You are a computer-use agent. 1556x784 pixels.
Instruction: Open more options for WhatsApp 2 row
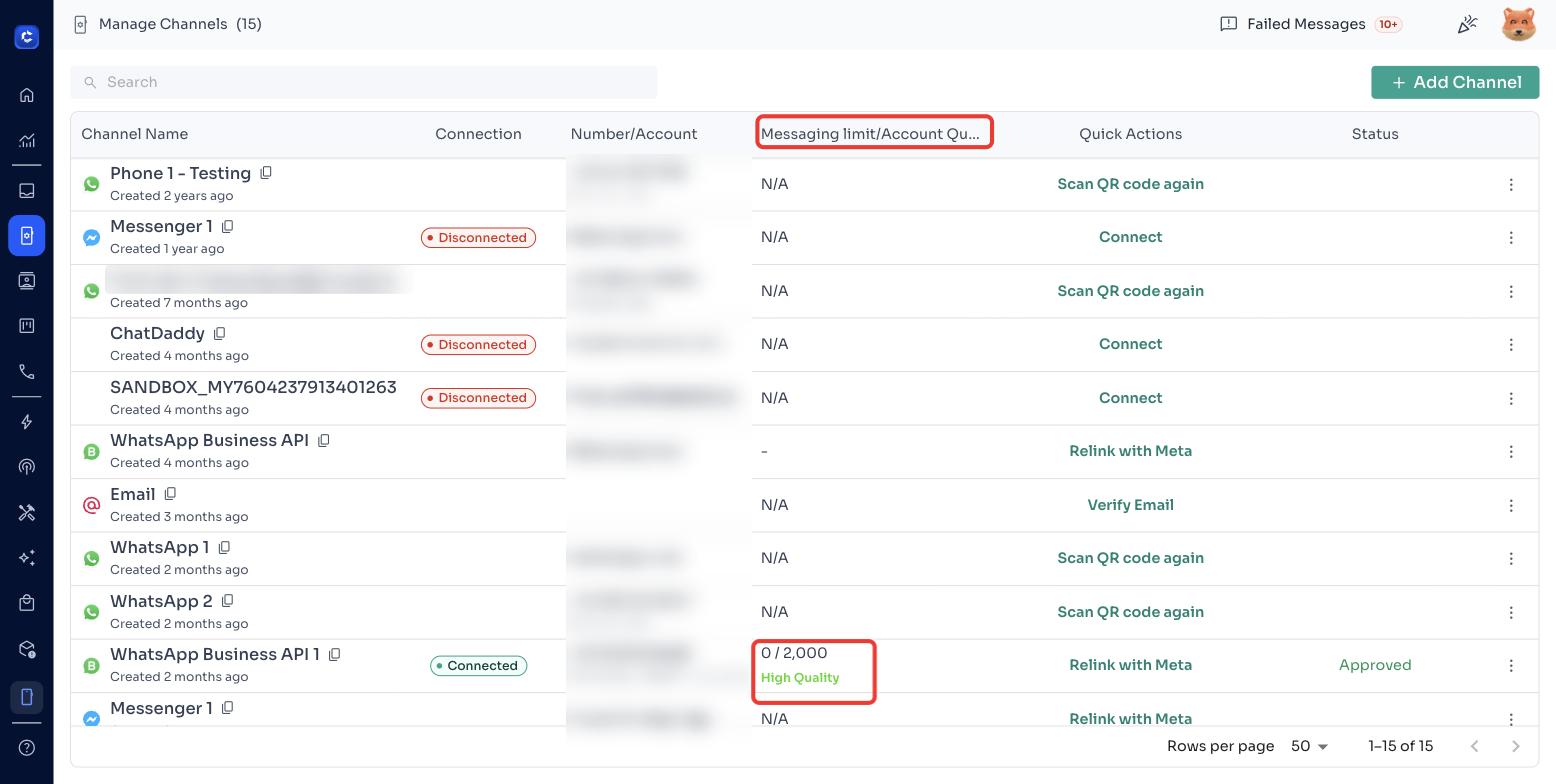point(1511,612)
